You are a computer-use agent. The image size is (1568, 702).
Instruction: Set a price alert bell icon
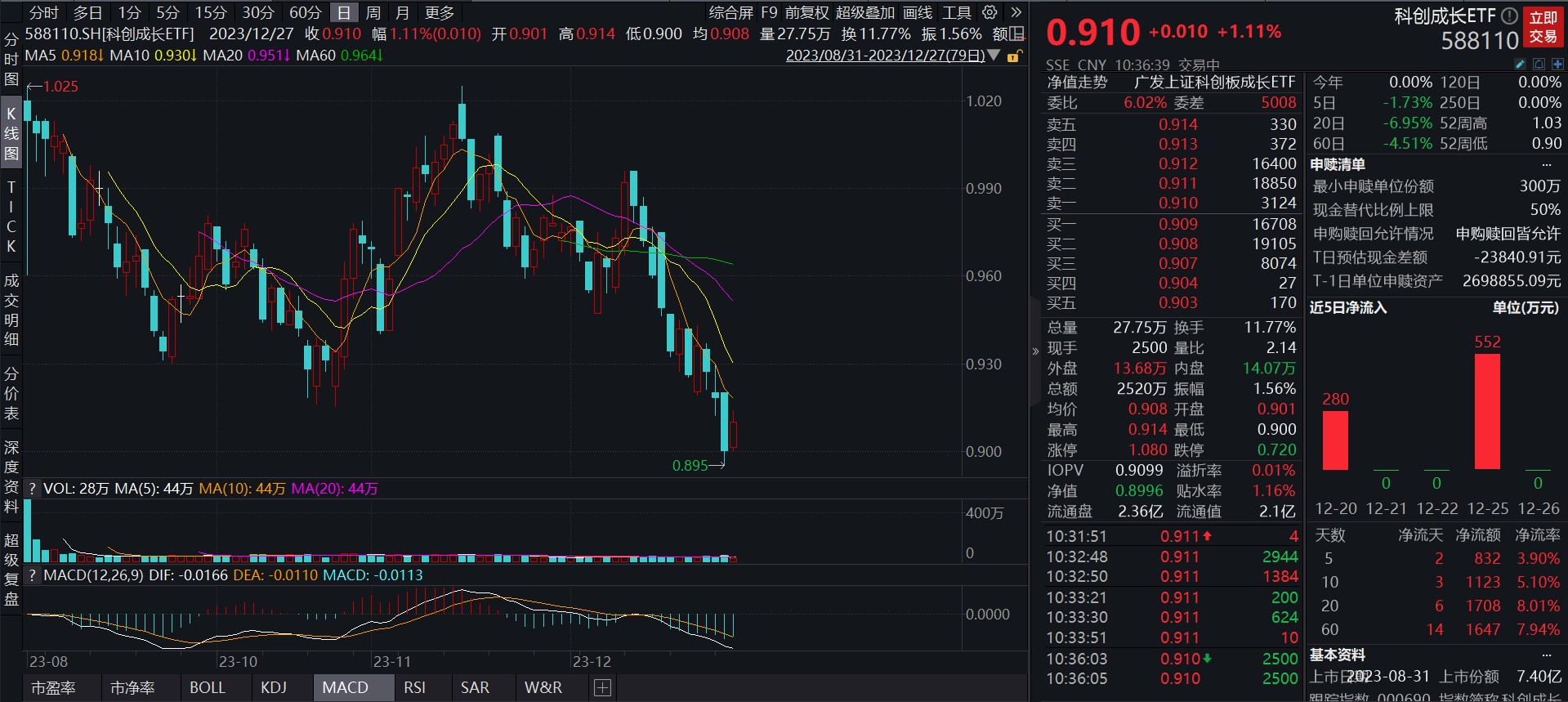pyautogui.click(x=1539, y=64)
